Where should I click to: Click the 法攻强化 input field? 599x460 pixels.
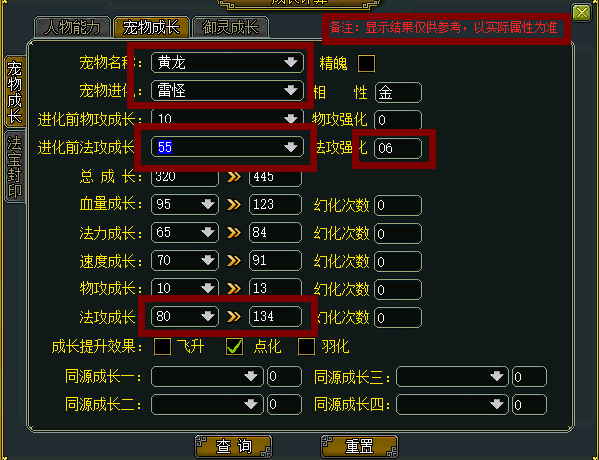pyautogui.click(x=398, y=148)
